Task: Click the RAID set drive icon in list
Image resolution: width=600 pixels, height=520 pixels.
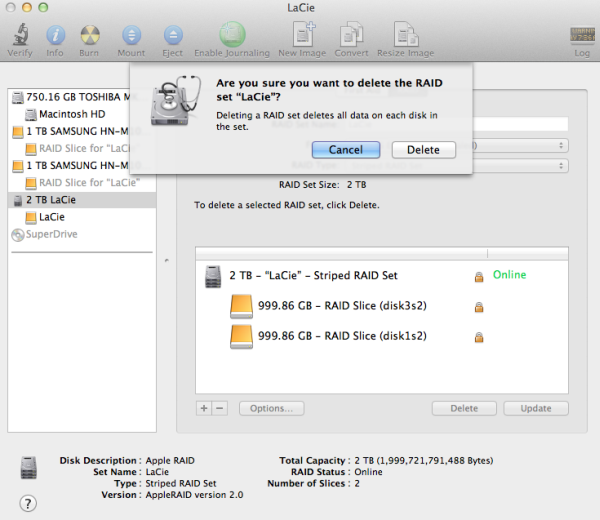Action: [213, 277]
